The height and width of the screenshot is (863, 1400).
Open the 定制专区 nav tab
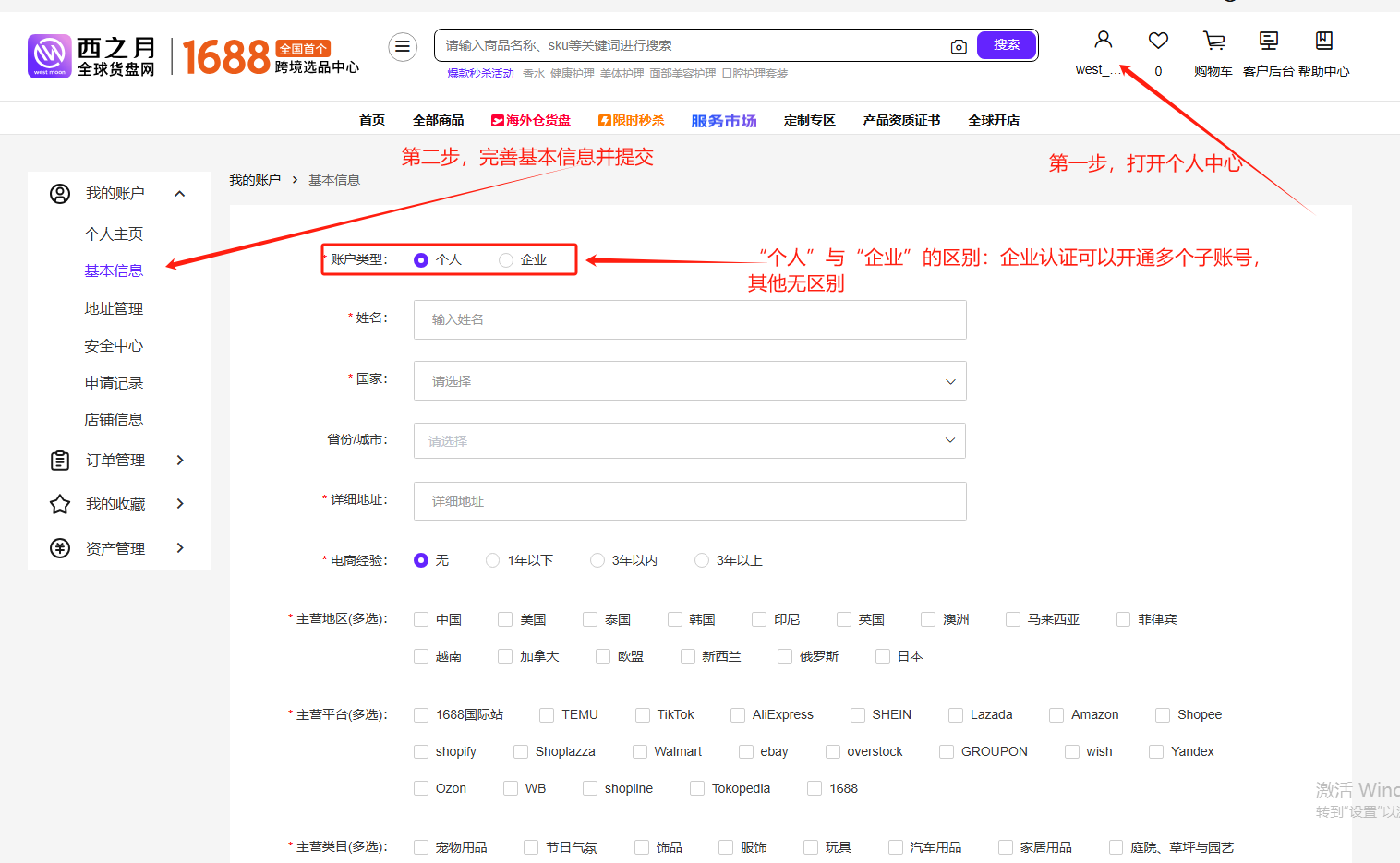[810, 120]
